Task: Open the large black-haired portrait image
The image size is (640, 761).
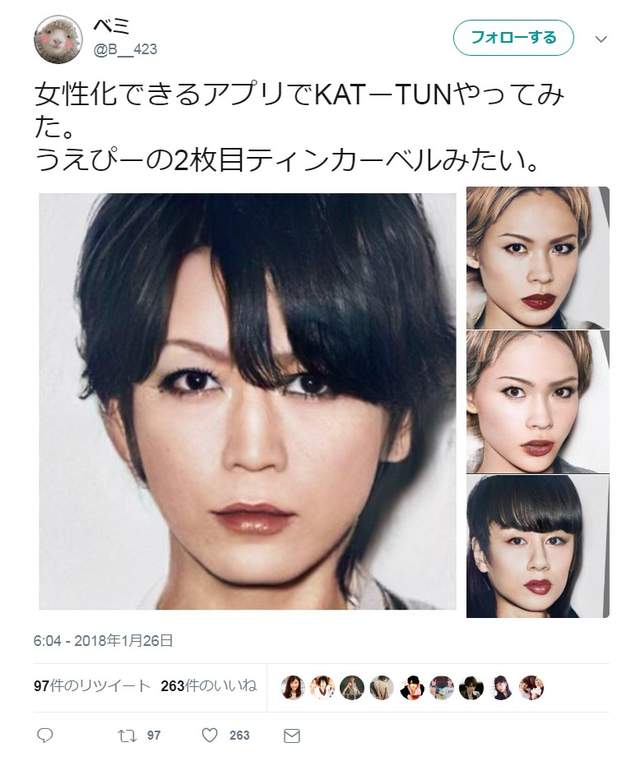Action: click(x=247, y=401)
